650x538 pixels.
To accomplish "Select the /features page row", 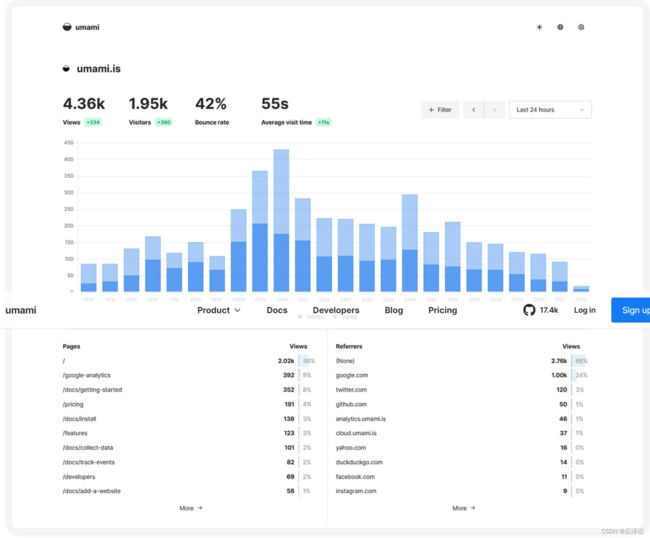I will (189, 433).
